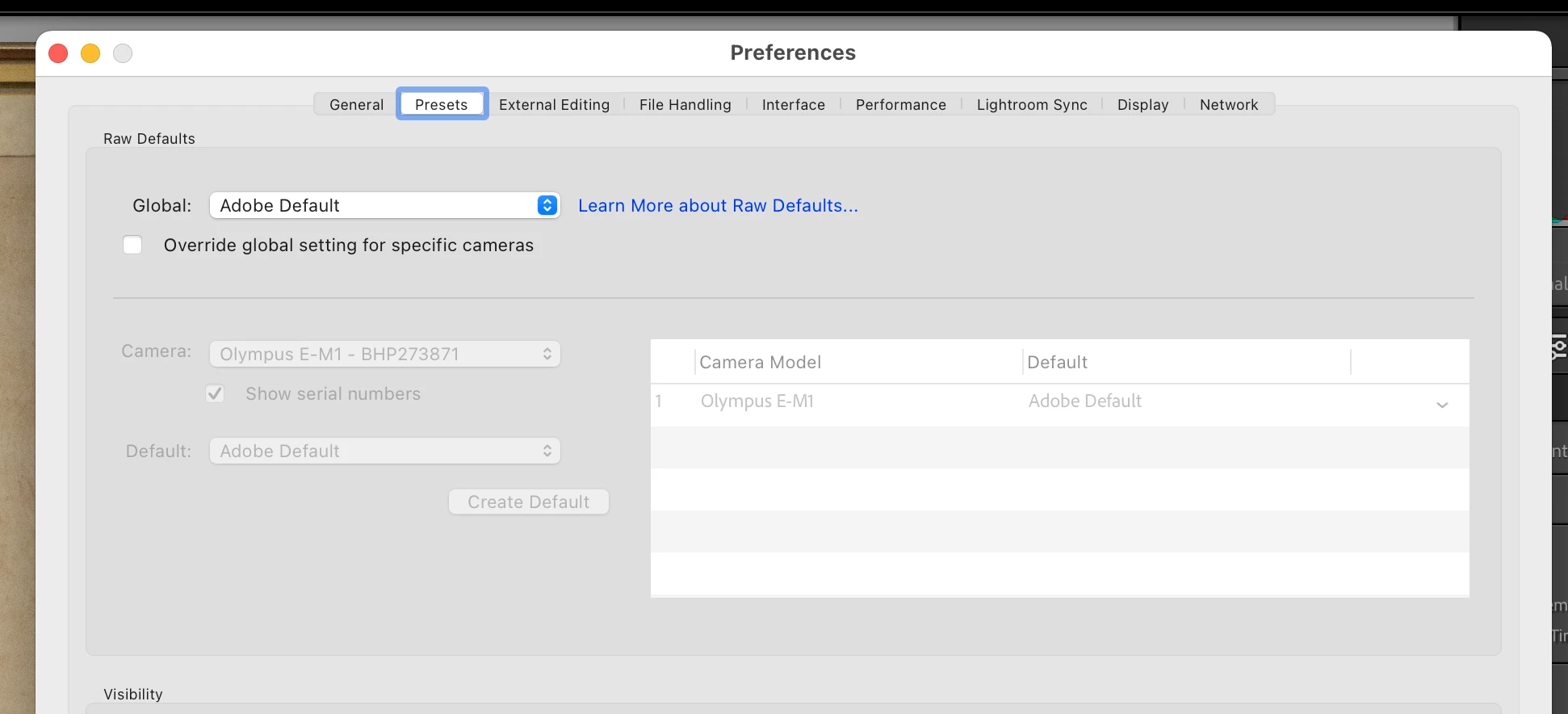Open the External Editing tab
Viewport: 1568px width, 714px height.
[554, 104]
